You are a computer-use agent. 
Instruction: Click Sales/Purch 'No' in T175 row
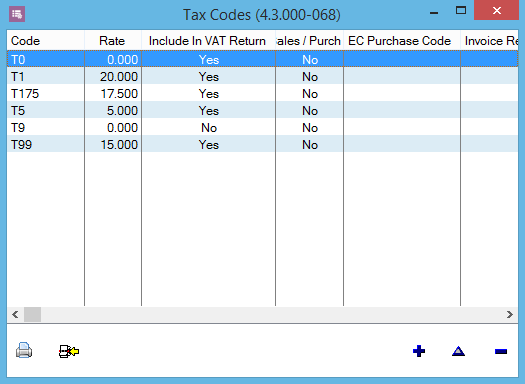pos(310,94)
